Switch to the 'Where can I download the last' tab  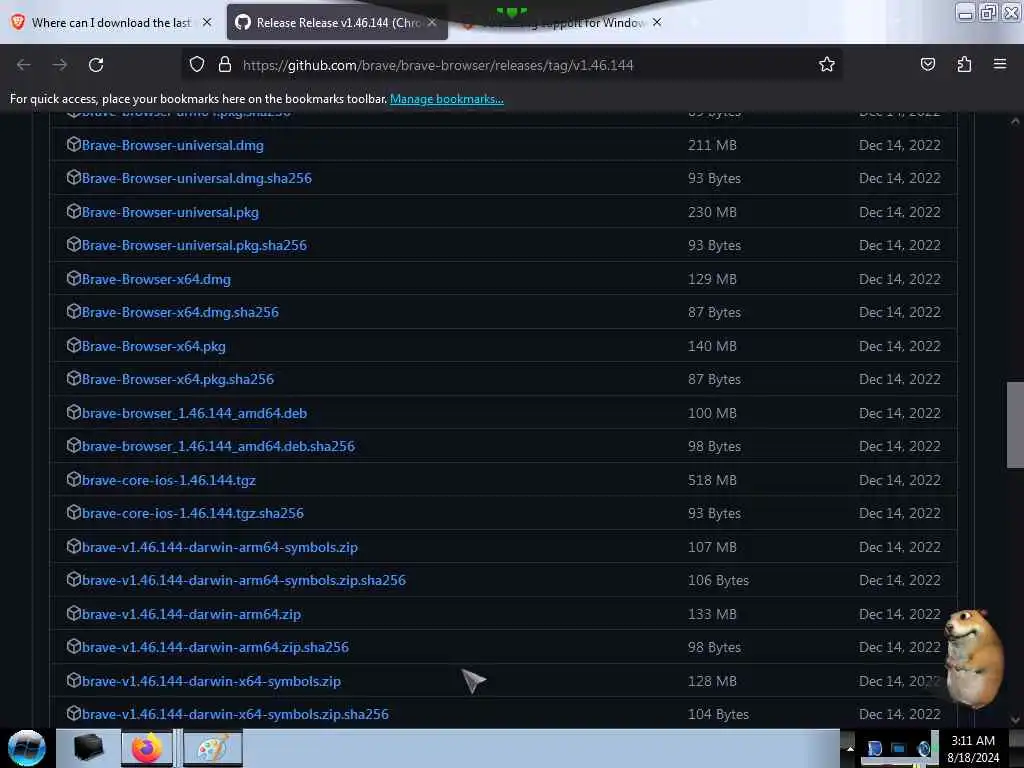[x=111, y=23]
